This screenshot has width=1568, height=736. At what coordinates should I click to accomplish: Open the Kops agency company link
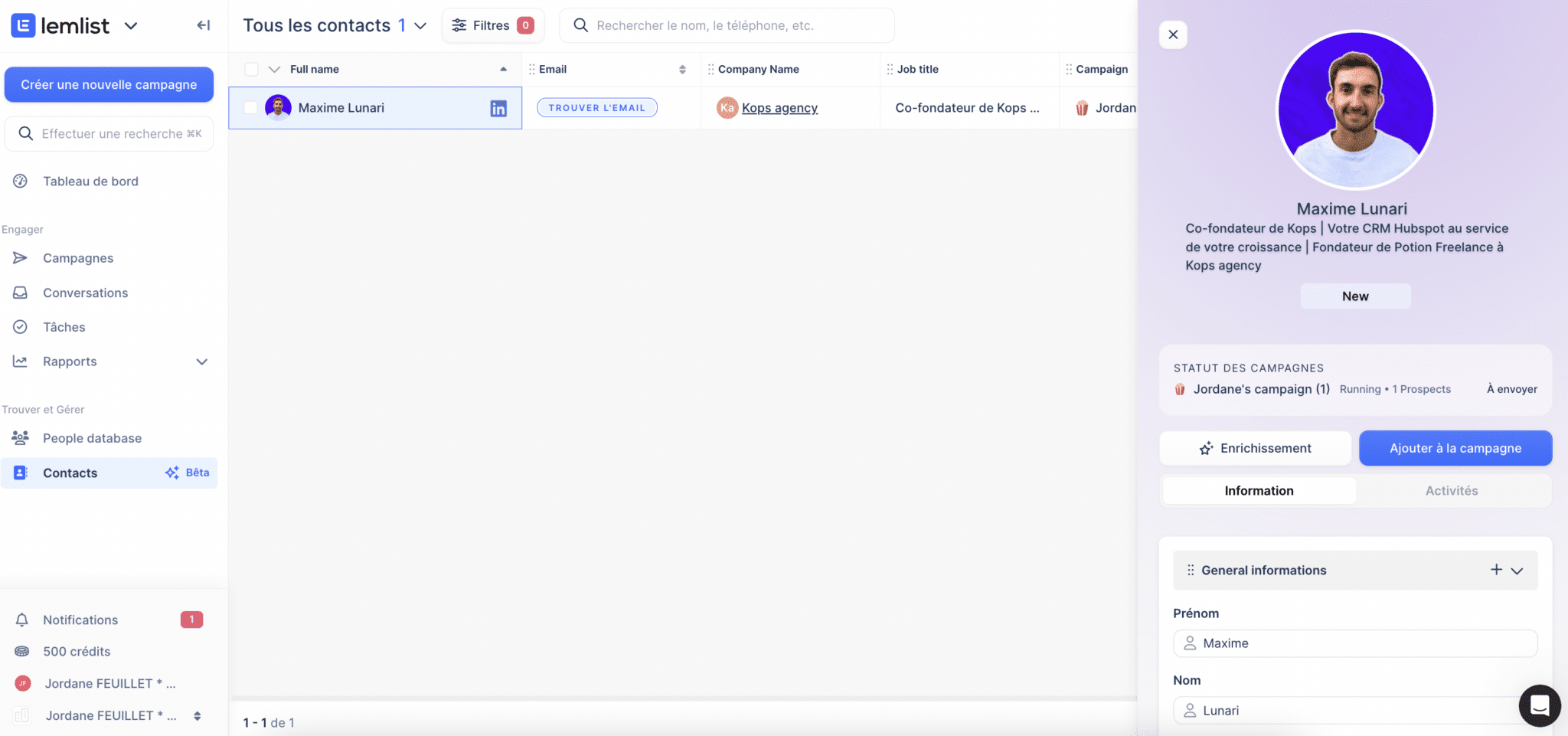click(779, 108)
